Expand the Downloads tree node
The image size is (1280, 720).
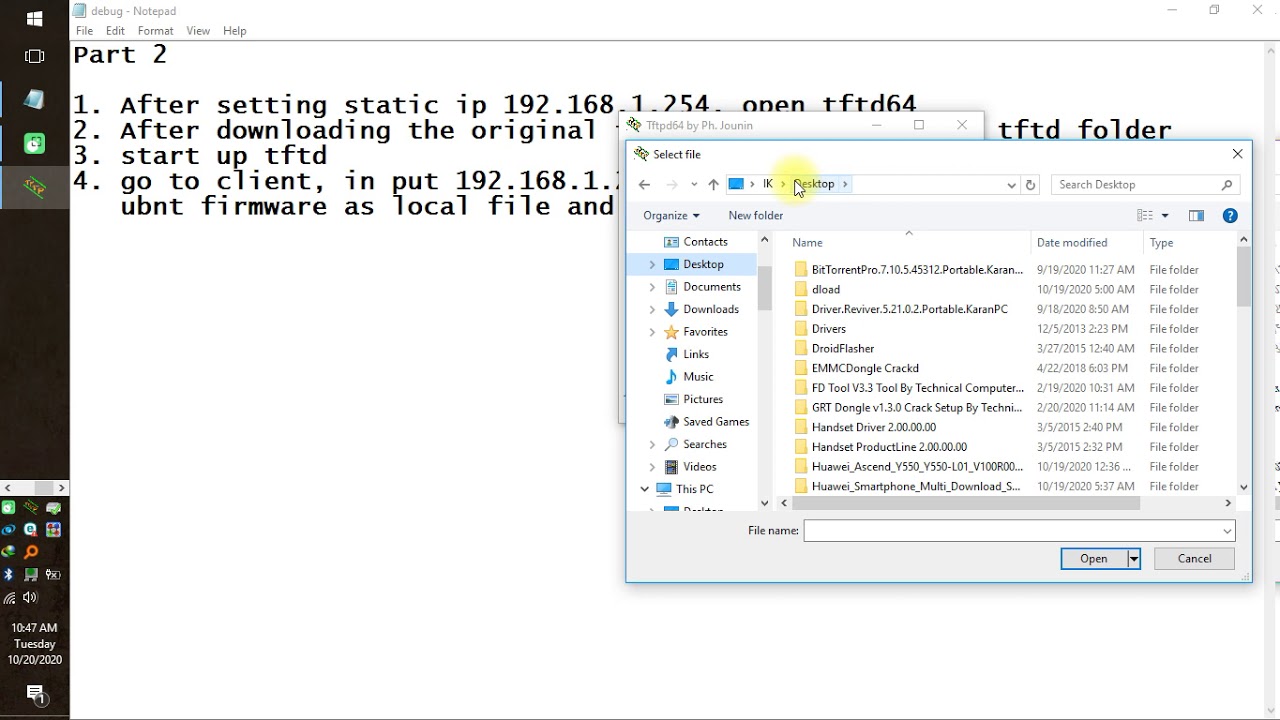[x=652, y=309]
